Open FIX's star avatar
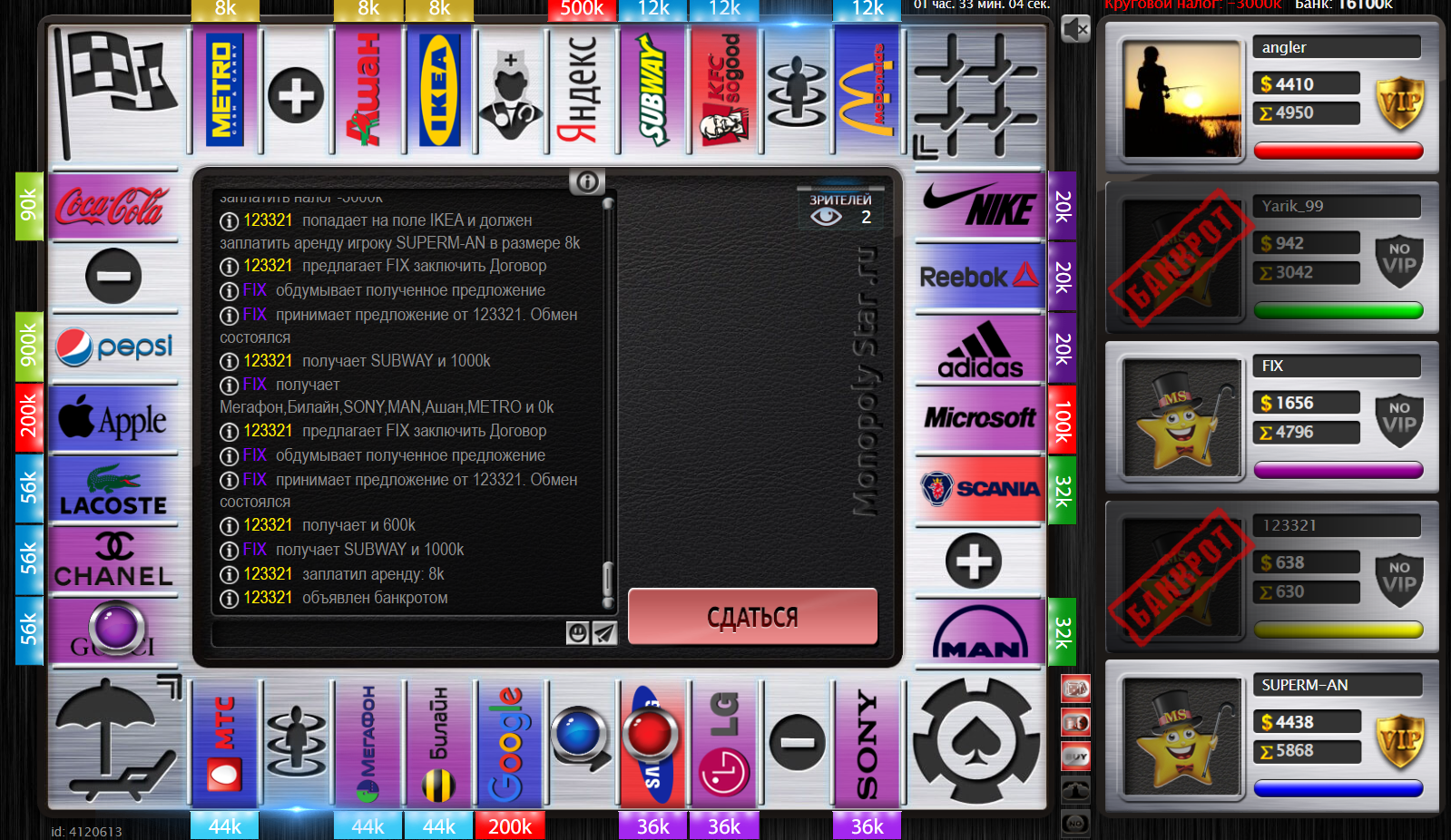Screen dimensions: 1451x840 coord(1181,418)
